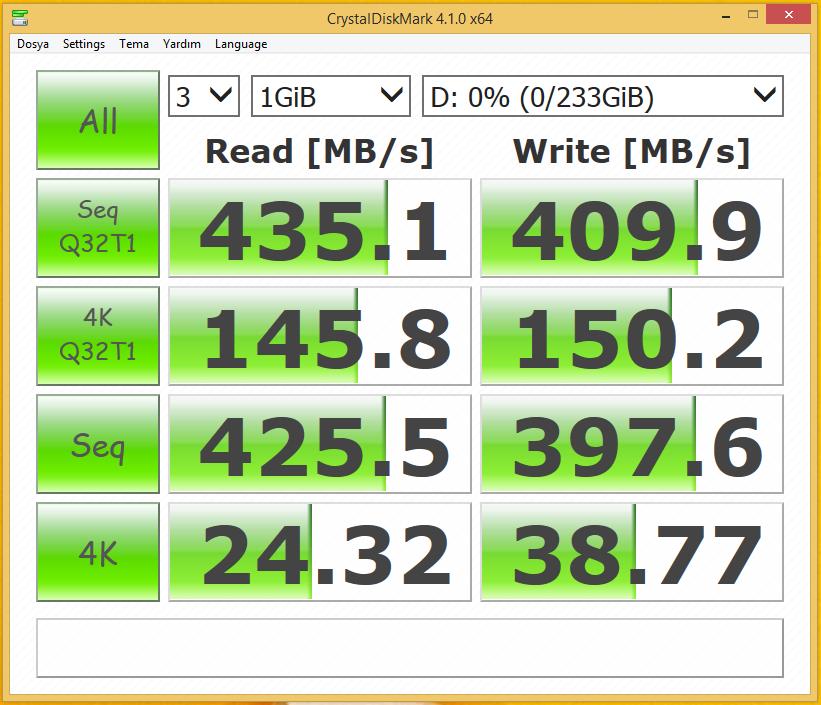
Task: Open the Dosya menu
Action: pyautogui.click(x=33, y=44)
